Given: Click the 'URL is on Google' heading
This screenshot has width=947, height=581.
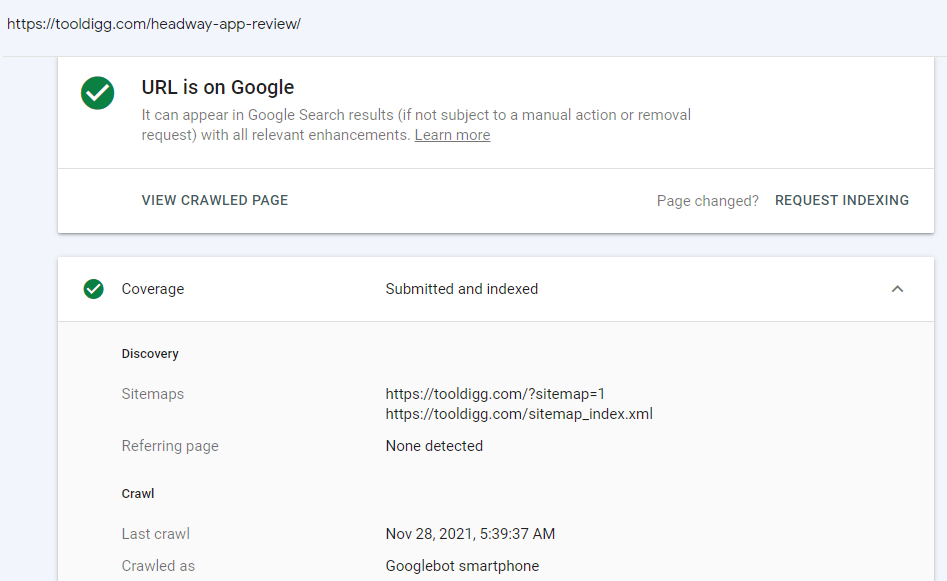Looking at the screenshot, I should pyautogui.click(x=217, y=87).
